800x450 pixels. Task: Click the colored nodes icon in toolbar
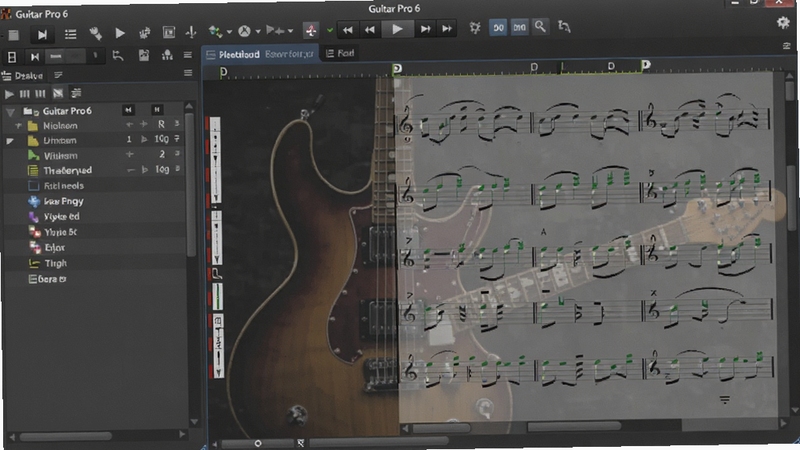[215, 32]
